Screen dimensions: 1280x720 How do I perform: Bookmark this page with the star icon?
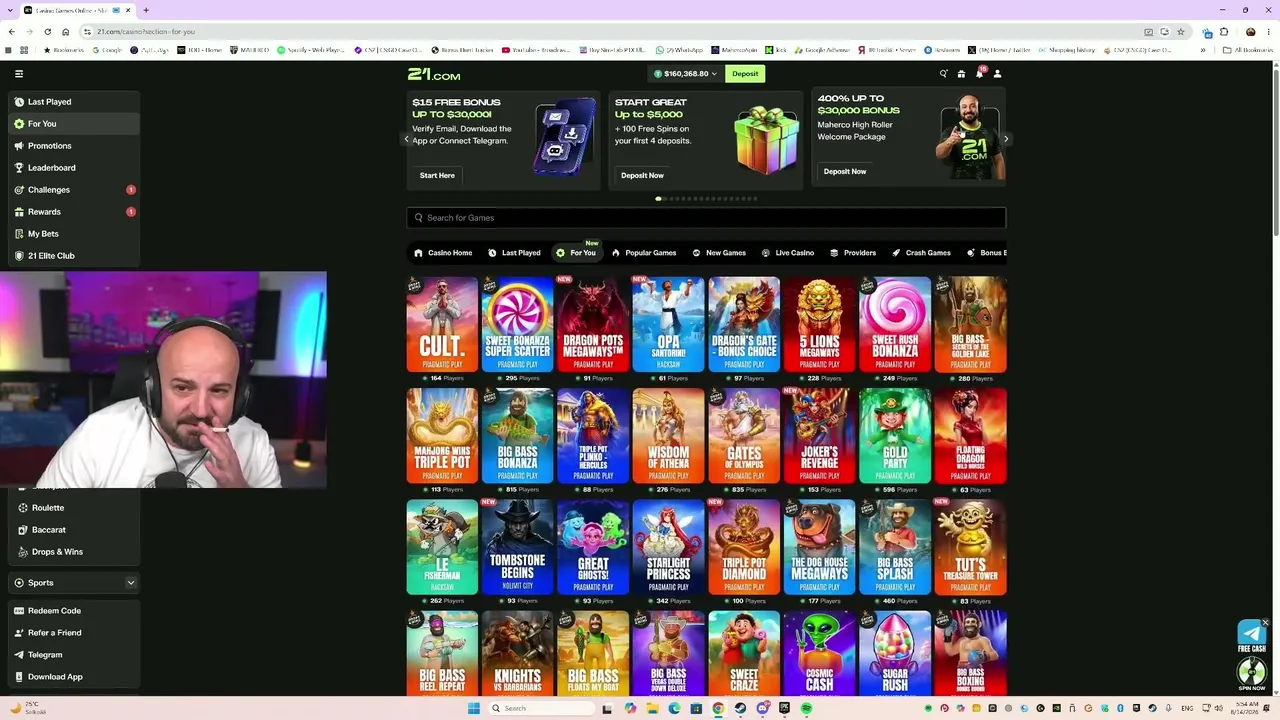coord(1181,31)
